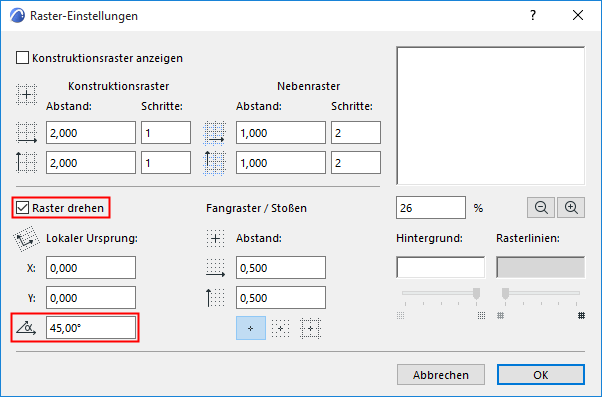
Task: Click Fangraster vertical Abstand field
Action: [x=281, y=298]
